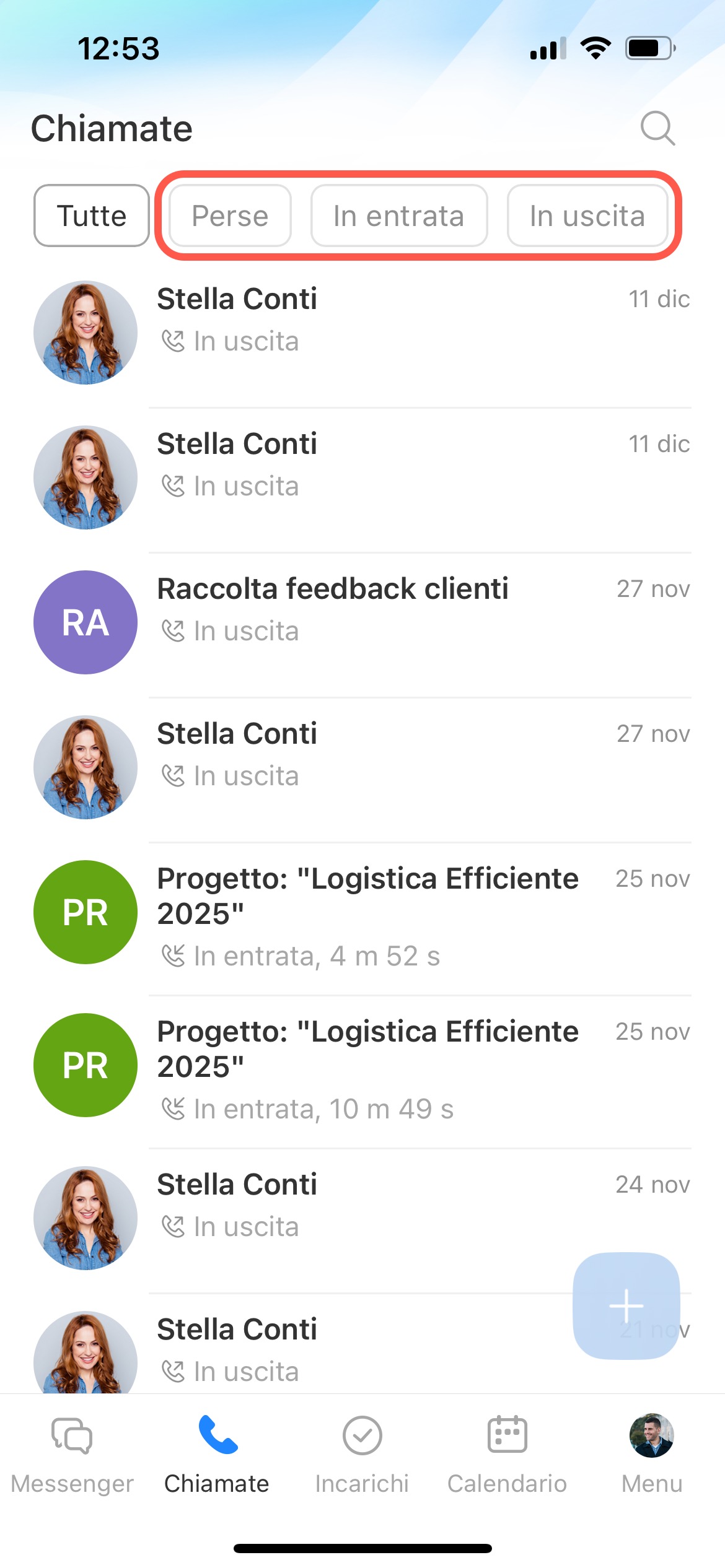Select the Tutte filter
Viewport: 725px width, 1568px height.
coord(92,216)
